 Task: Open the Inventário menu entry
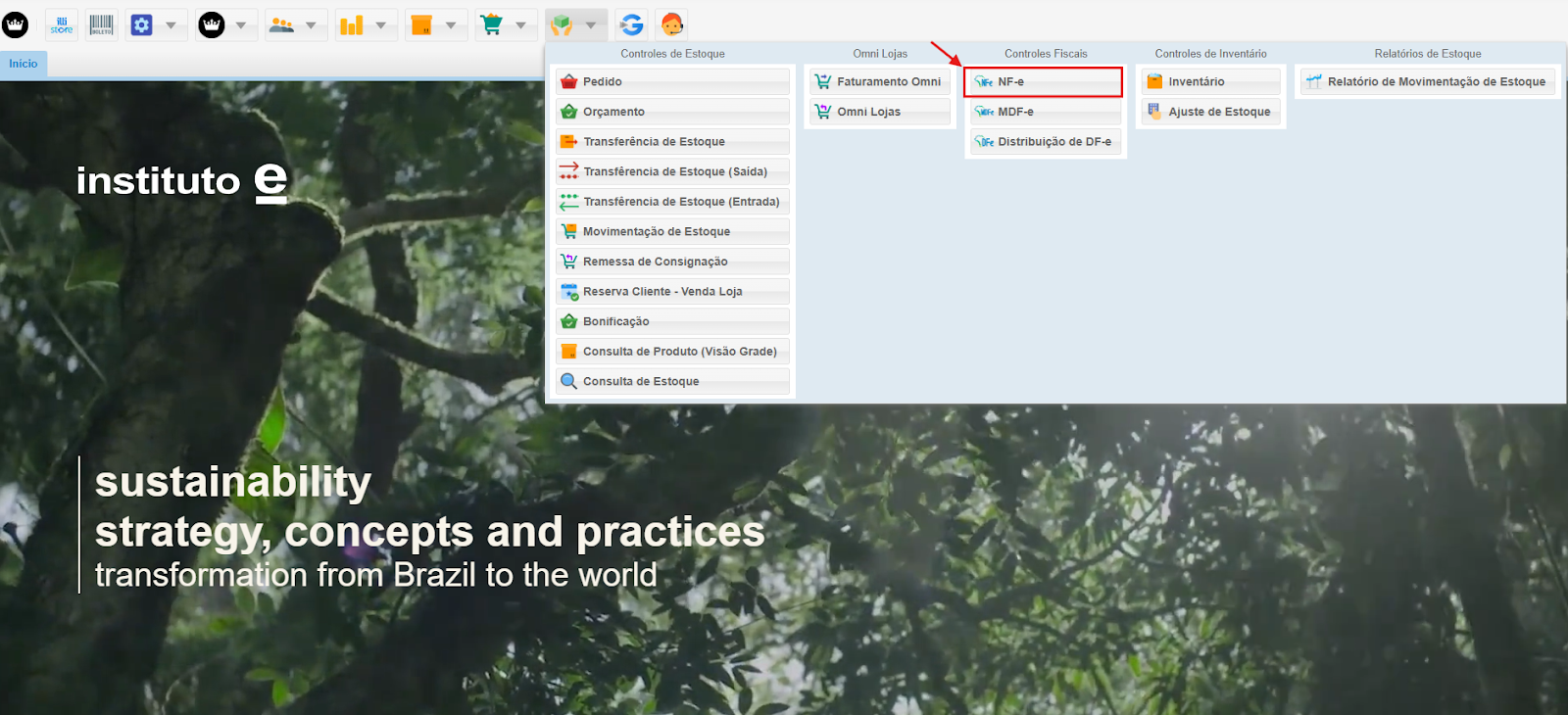(x=1210, y=82)
